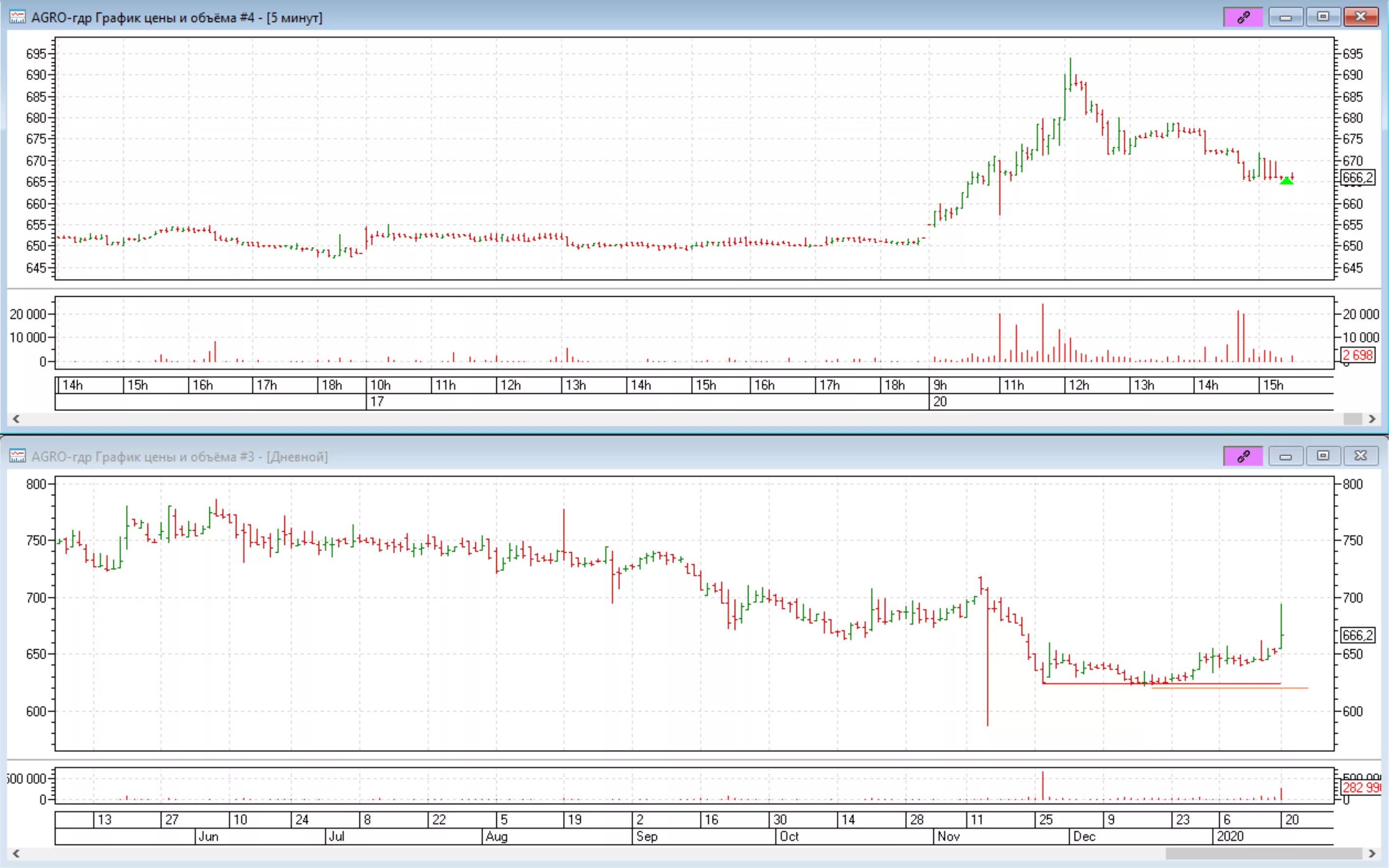This screenshot has width=1389, height=868.
Task: Click the 5-minute chart horizontal scrollbar thumb
Action: click(1352, 419)
